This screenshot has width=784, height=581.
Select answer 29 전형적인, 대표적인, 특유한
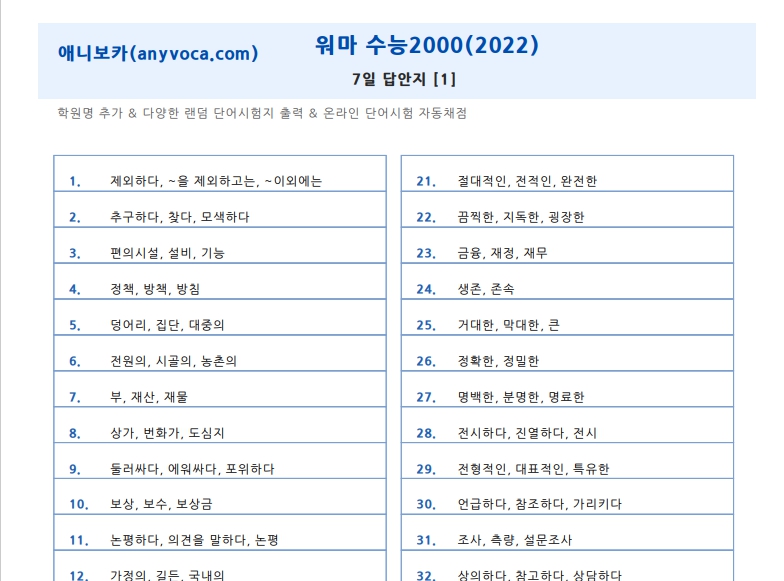[x=533, y=469]
